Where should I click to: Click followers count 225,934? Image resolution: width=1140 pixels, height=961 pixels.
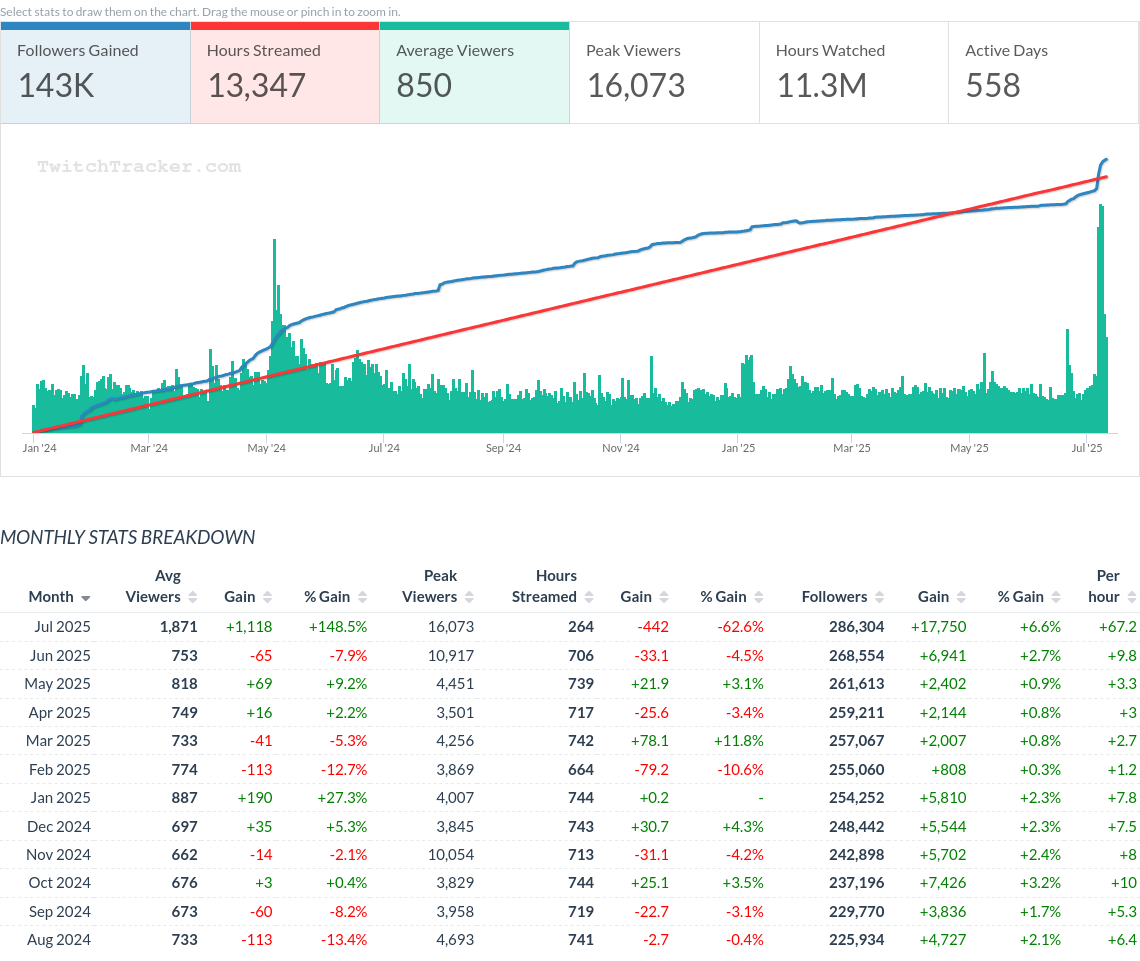click(x=856, y=940)
